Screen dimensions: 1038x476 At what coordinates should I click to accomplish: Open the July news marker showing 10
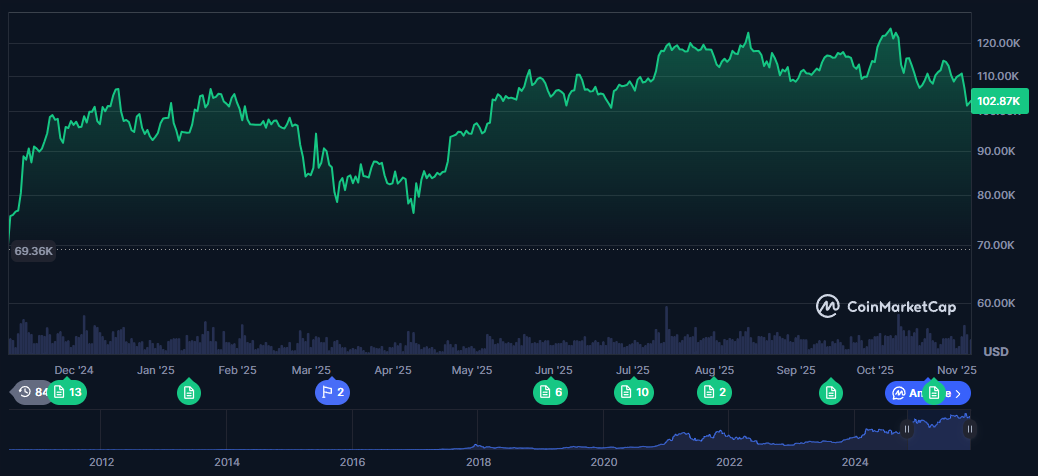pos(634,392)
